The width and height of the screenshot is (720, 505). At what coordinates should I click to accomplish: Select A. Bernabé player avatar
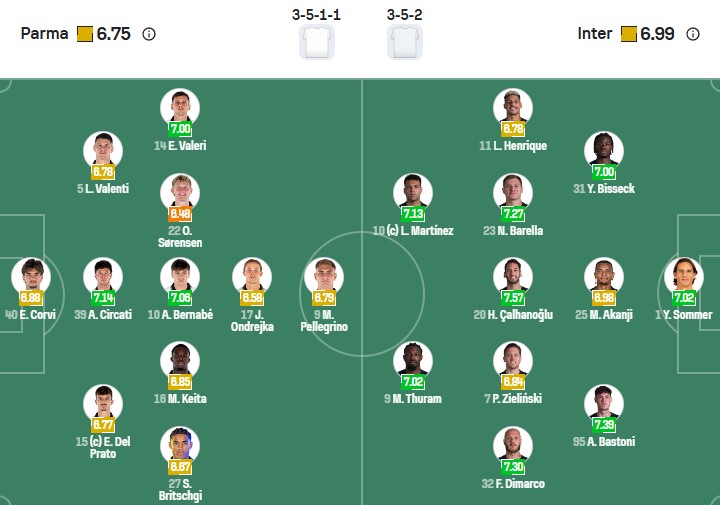click(x=180, y=275)
